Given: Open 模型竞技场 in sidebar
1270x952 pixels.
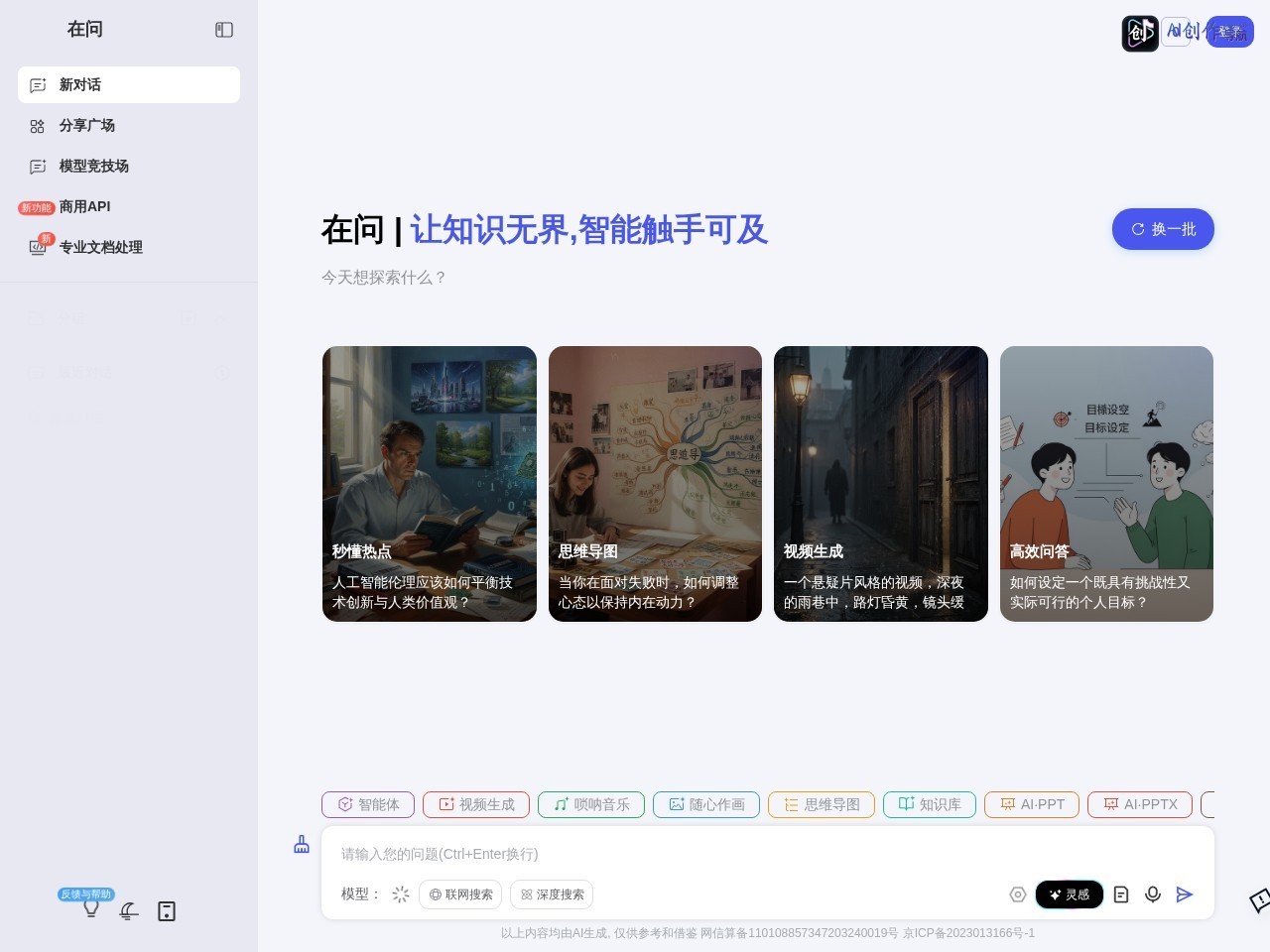Looking at the screenshot, I should pyautogui.click(x=129, y=166).
